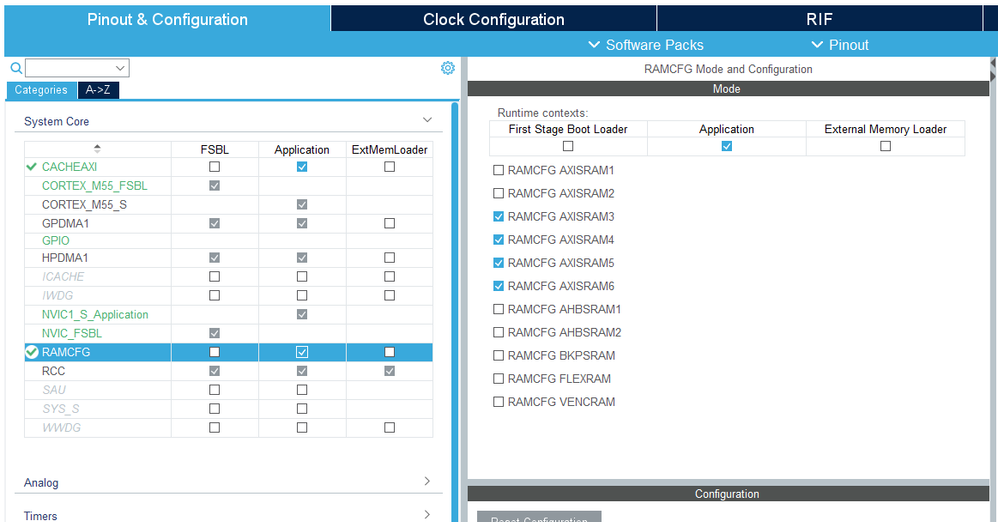Toggle IWDG Application checkbox
The height and width of the screenshot is (522, 998).
[302, 295]
